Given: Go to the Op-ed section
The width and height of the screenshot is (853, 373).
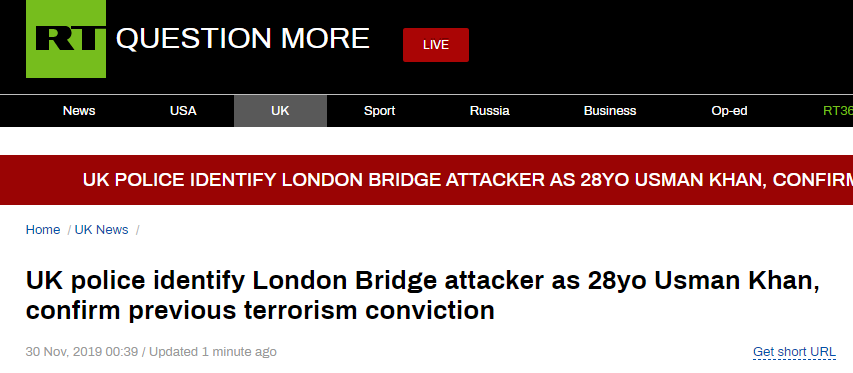Looking at the screenshot, I should pos(729,111).
